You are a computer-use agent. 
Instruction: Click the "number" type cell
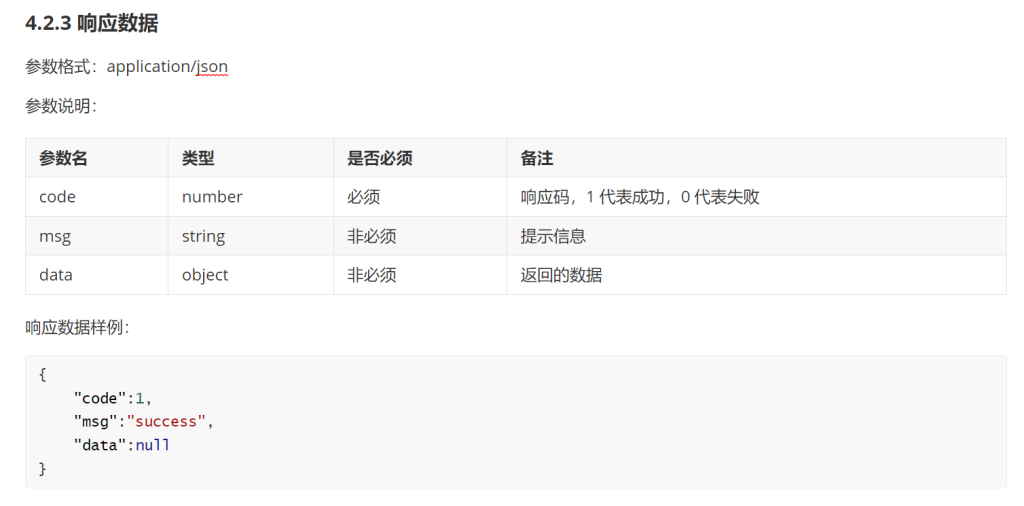click(212, 197)
